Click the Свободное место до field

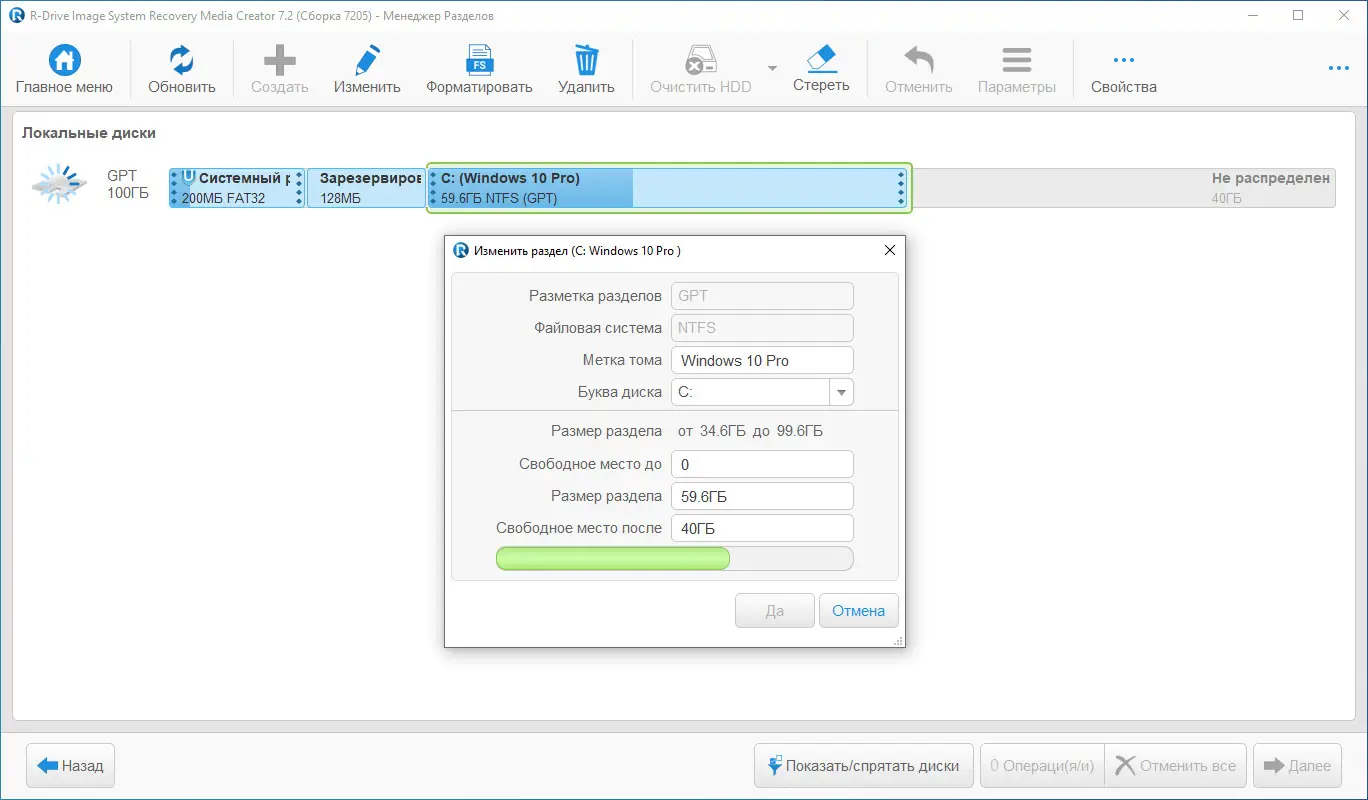pos(762,464)
